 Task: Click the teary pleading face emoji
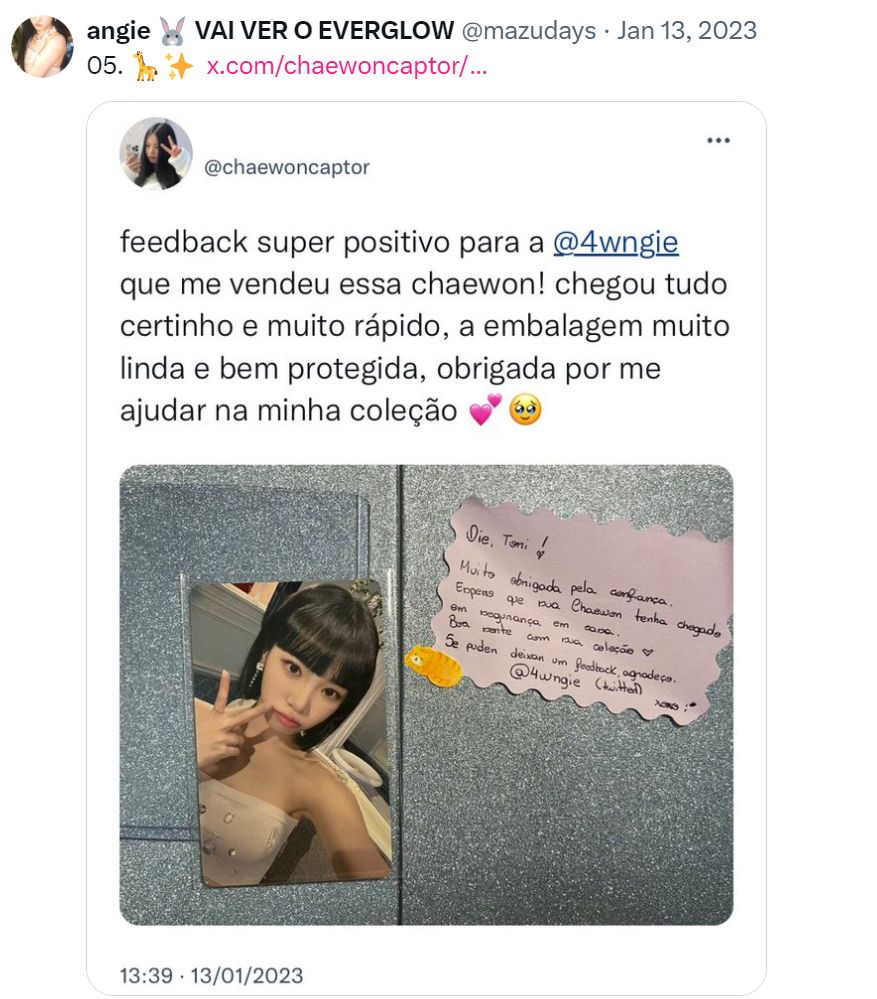click(525, 410)
